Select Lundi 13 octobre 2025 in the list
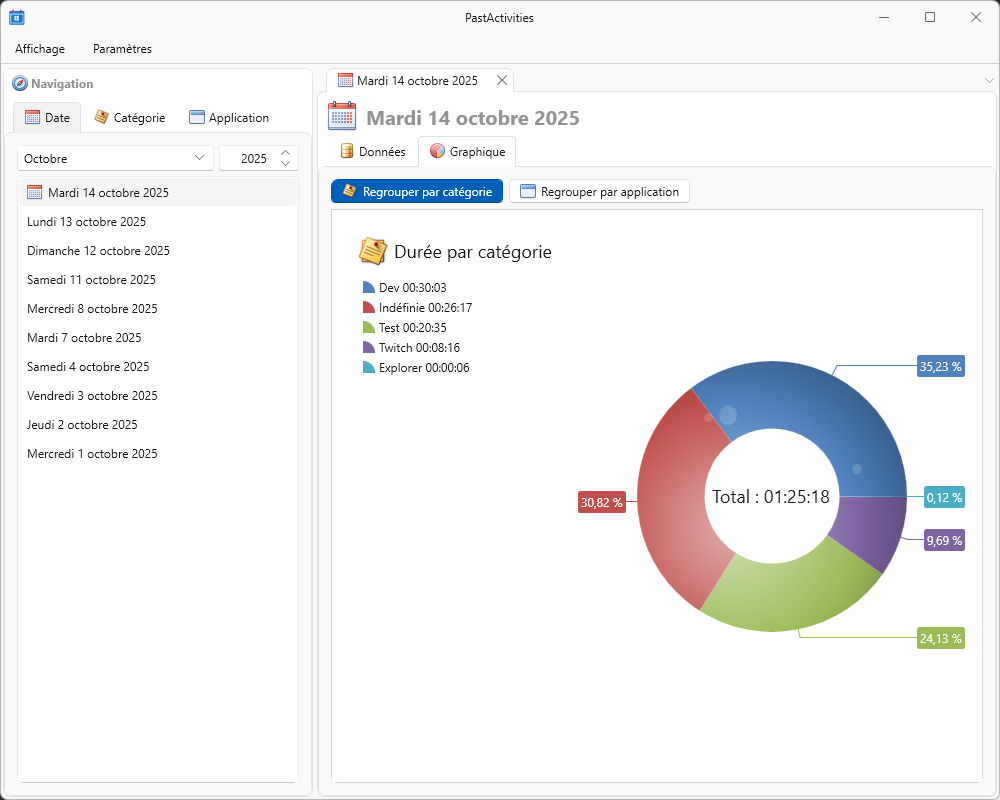 coord(87,222)
